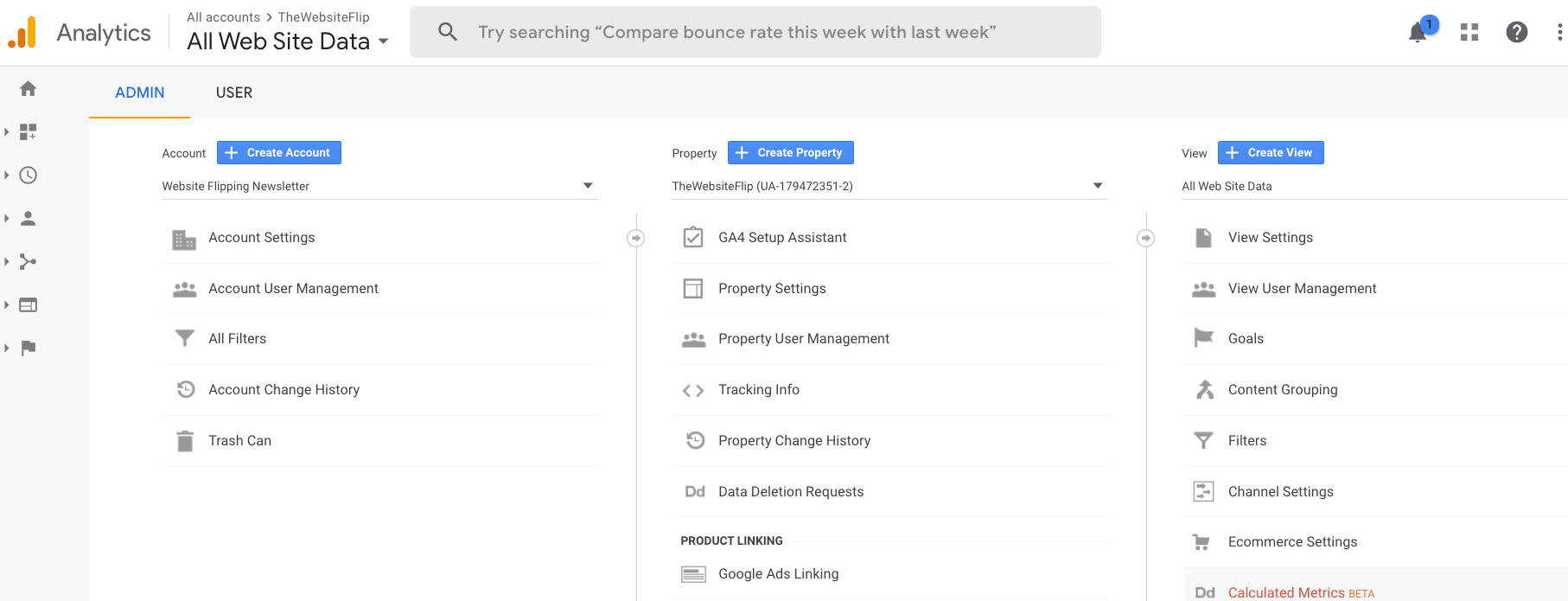Click the Data Deletion Requests Dd icon
This screenshot has height=601, width=1568.
click(695, 491)
